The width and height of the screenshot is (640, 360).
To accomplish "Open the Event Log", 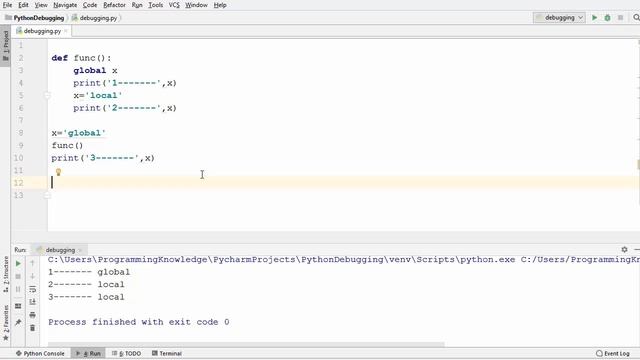I will tap(613, 353).
